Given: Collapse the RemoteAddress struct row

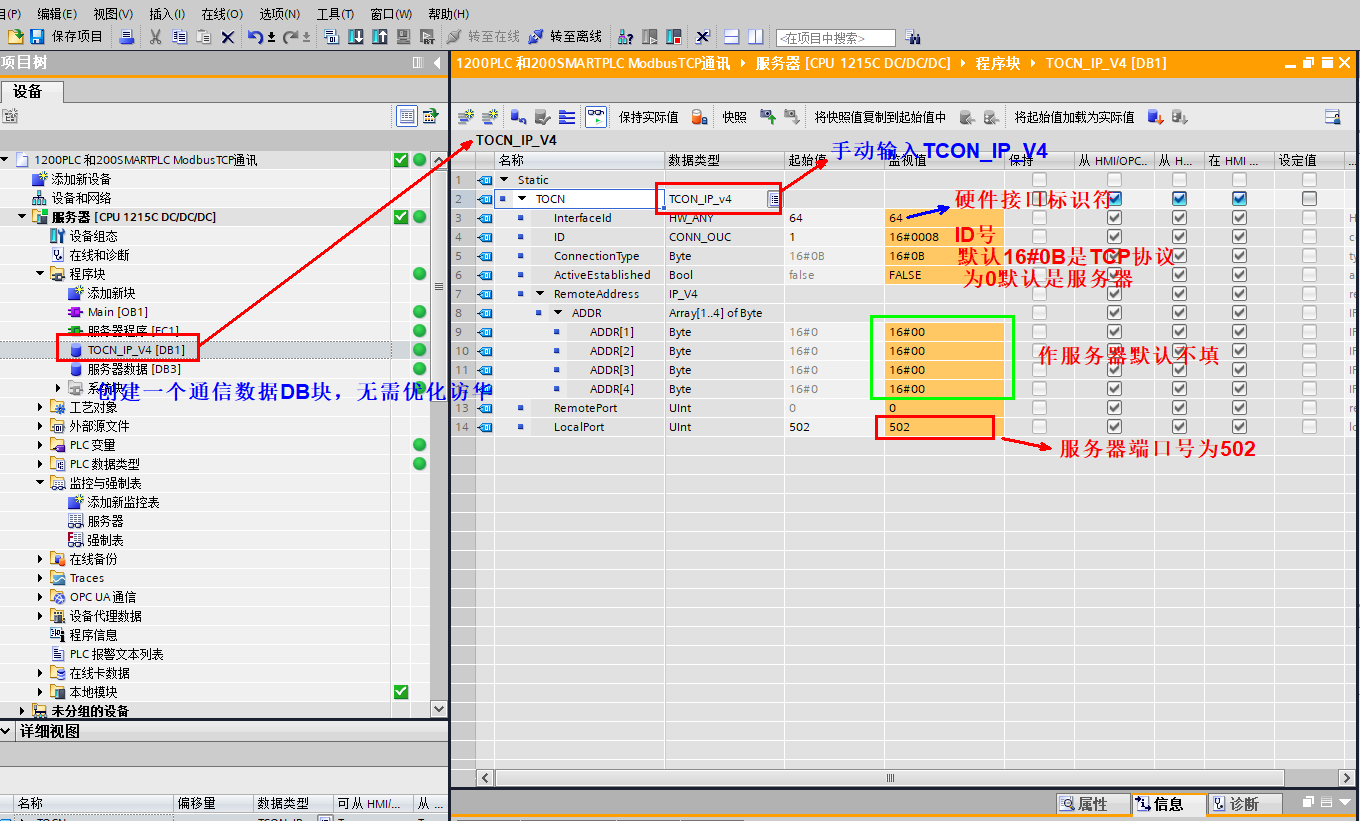Looking at the screenshot, I should coord(540,294).
